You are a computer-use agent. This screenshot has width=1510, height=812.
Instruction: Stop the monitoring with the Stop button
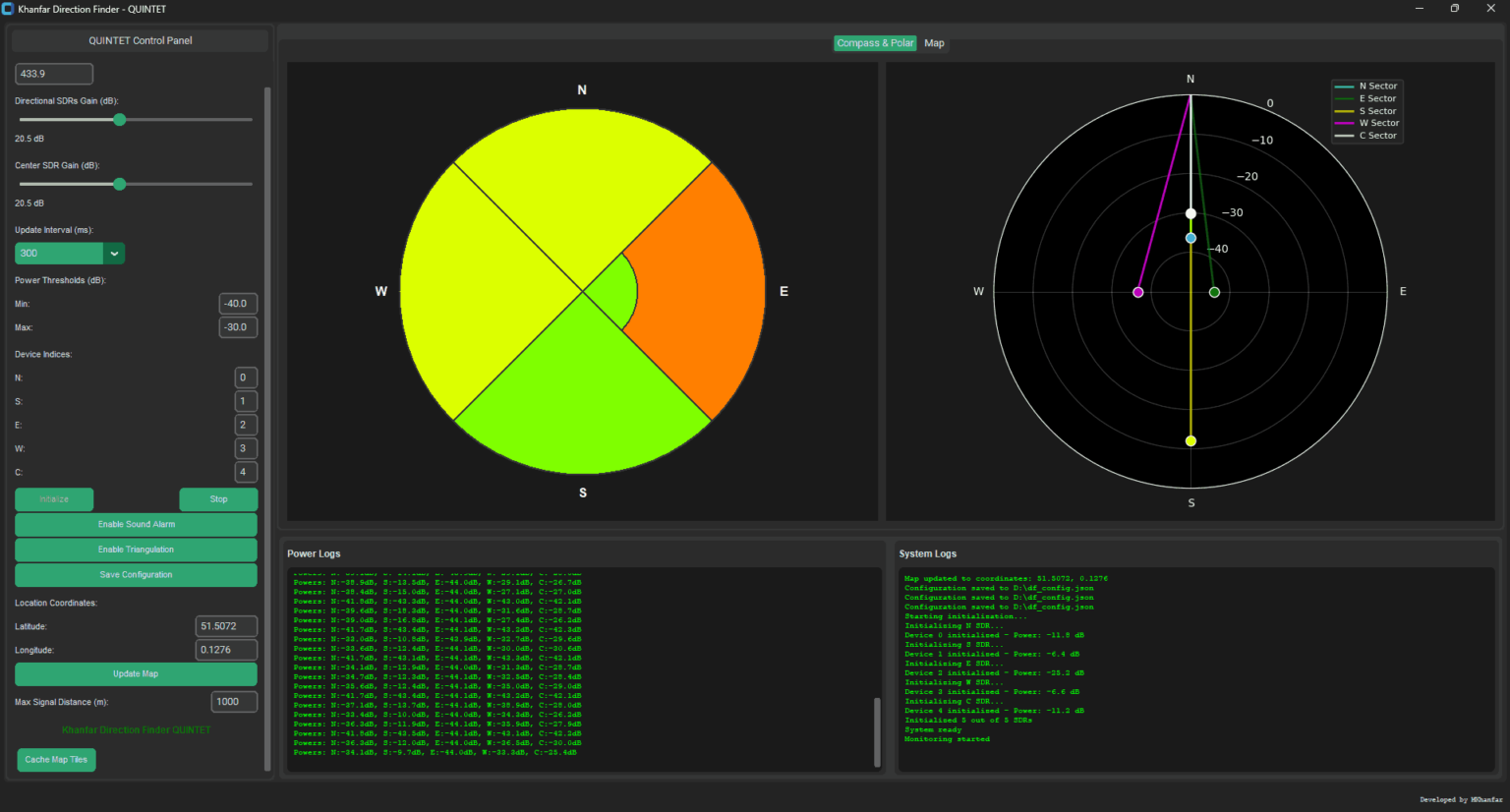pyautogui.click(x=218, y=499)
